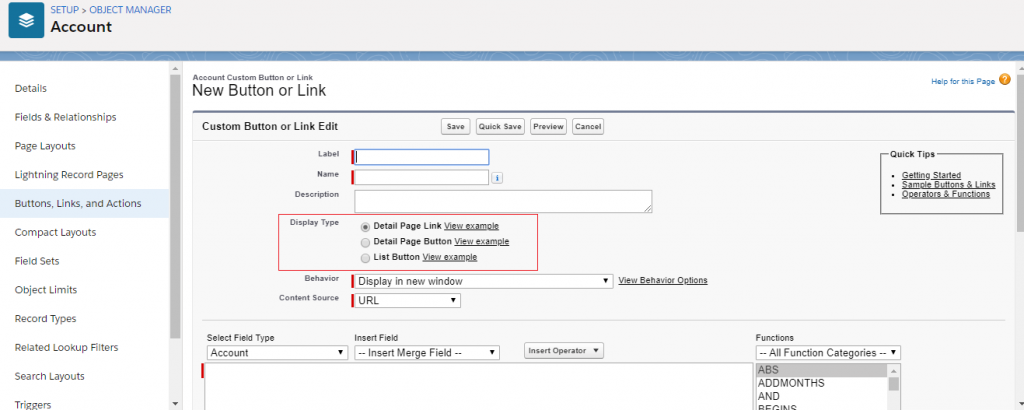Choose the List Button radio option
The height and width of the screenshot is (410, 1024).
[x=365, y=258]
